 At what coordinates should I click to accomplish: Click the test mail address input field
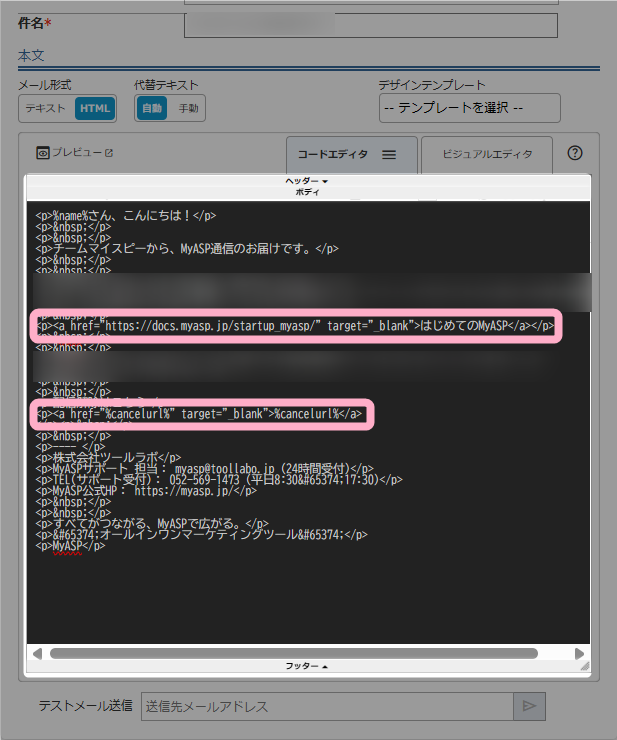coord(327,706)
